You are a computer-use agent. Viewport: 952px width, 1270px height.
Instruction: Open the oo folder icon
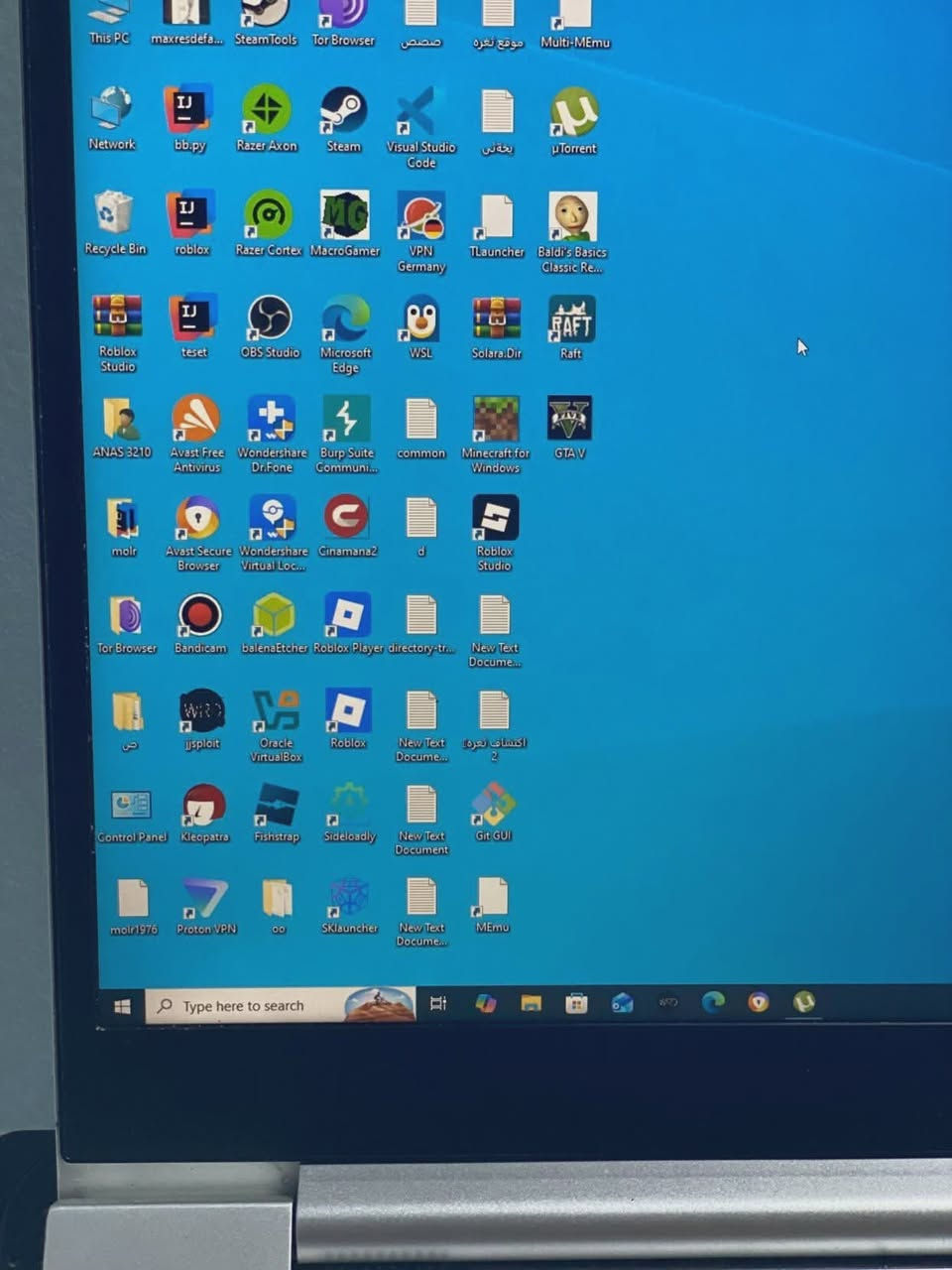(278, 898)
